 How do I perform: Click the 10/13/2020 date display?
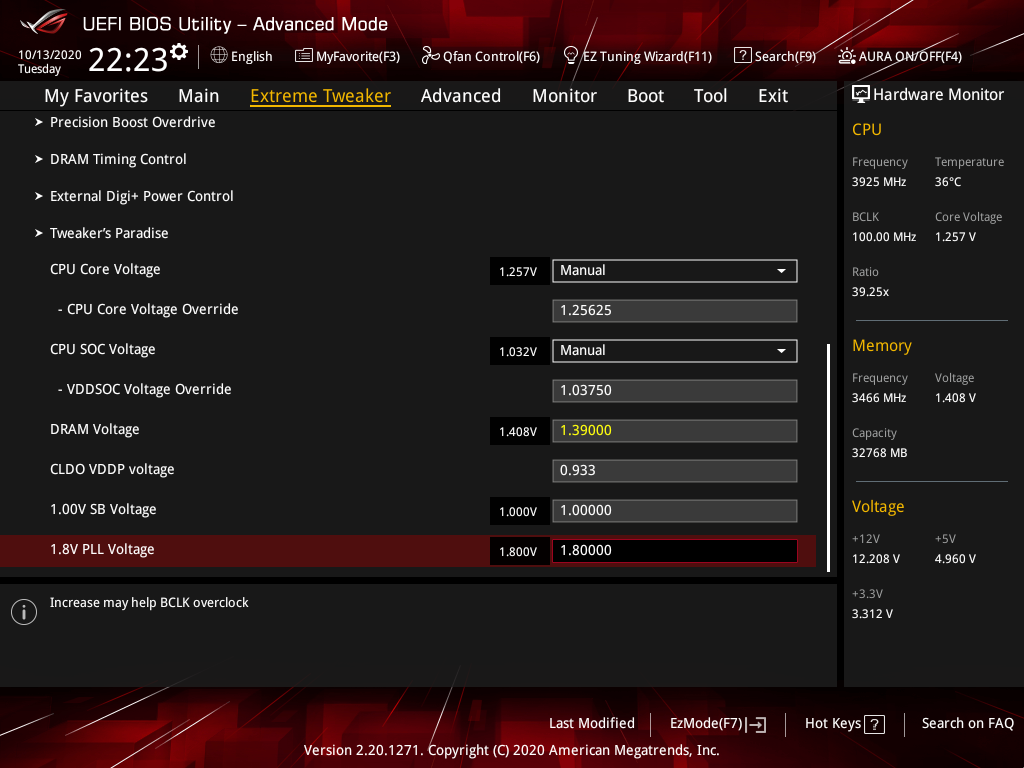(x=50, y=55)
